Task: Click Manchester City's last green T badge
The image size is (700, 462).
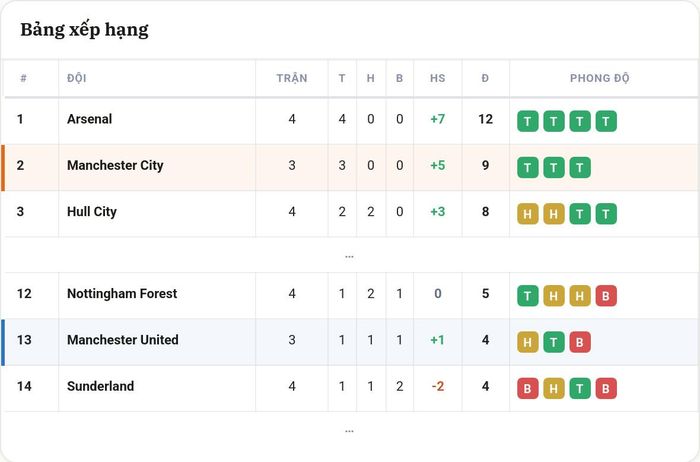Action: pyautogui.click(x=579, y=167)
